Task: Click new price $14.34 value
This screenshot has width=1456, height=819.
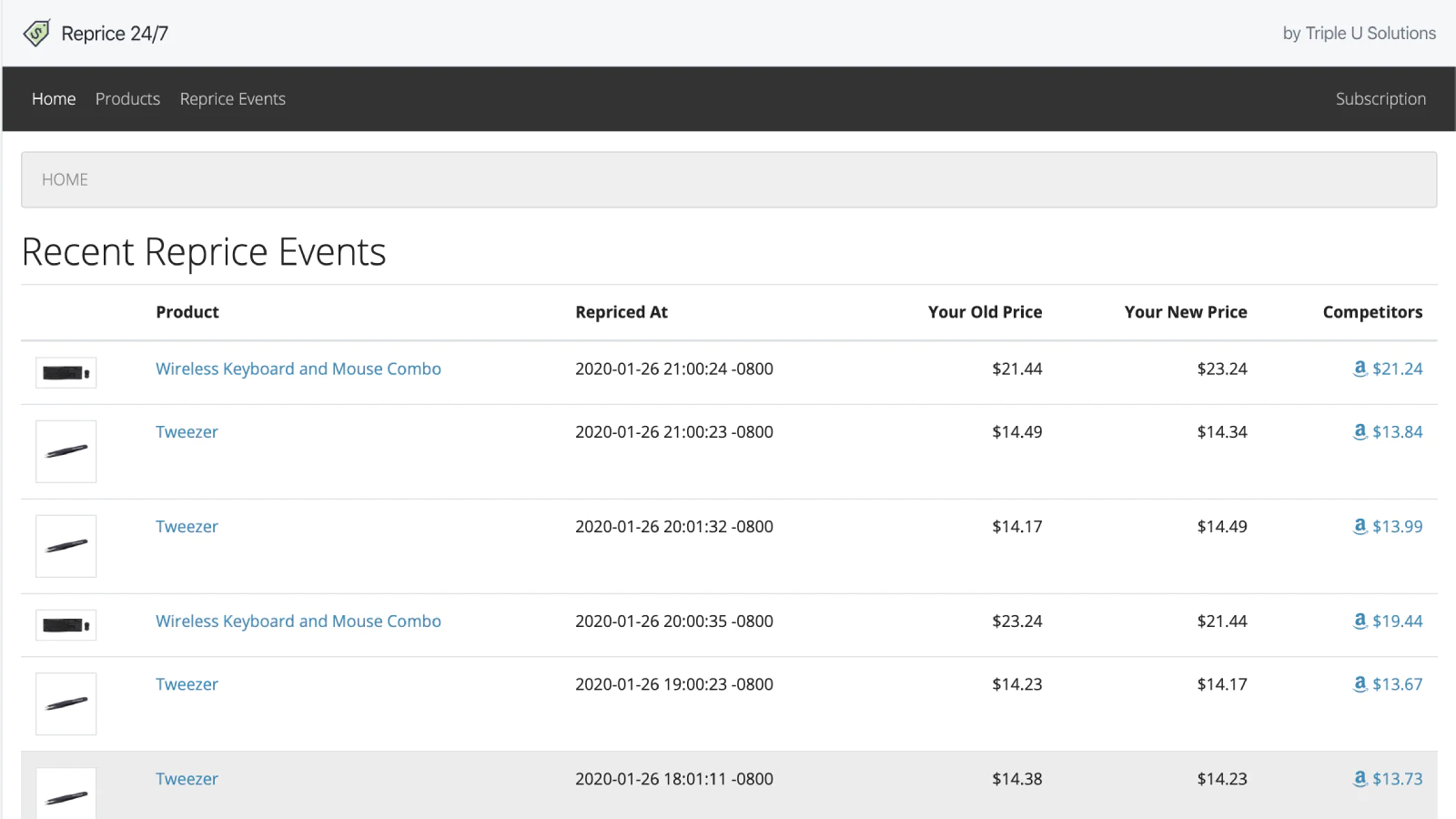Action: pos(1222,432)
